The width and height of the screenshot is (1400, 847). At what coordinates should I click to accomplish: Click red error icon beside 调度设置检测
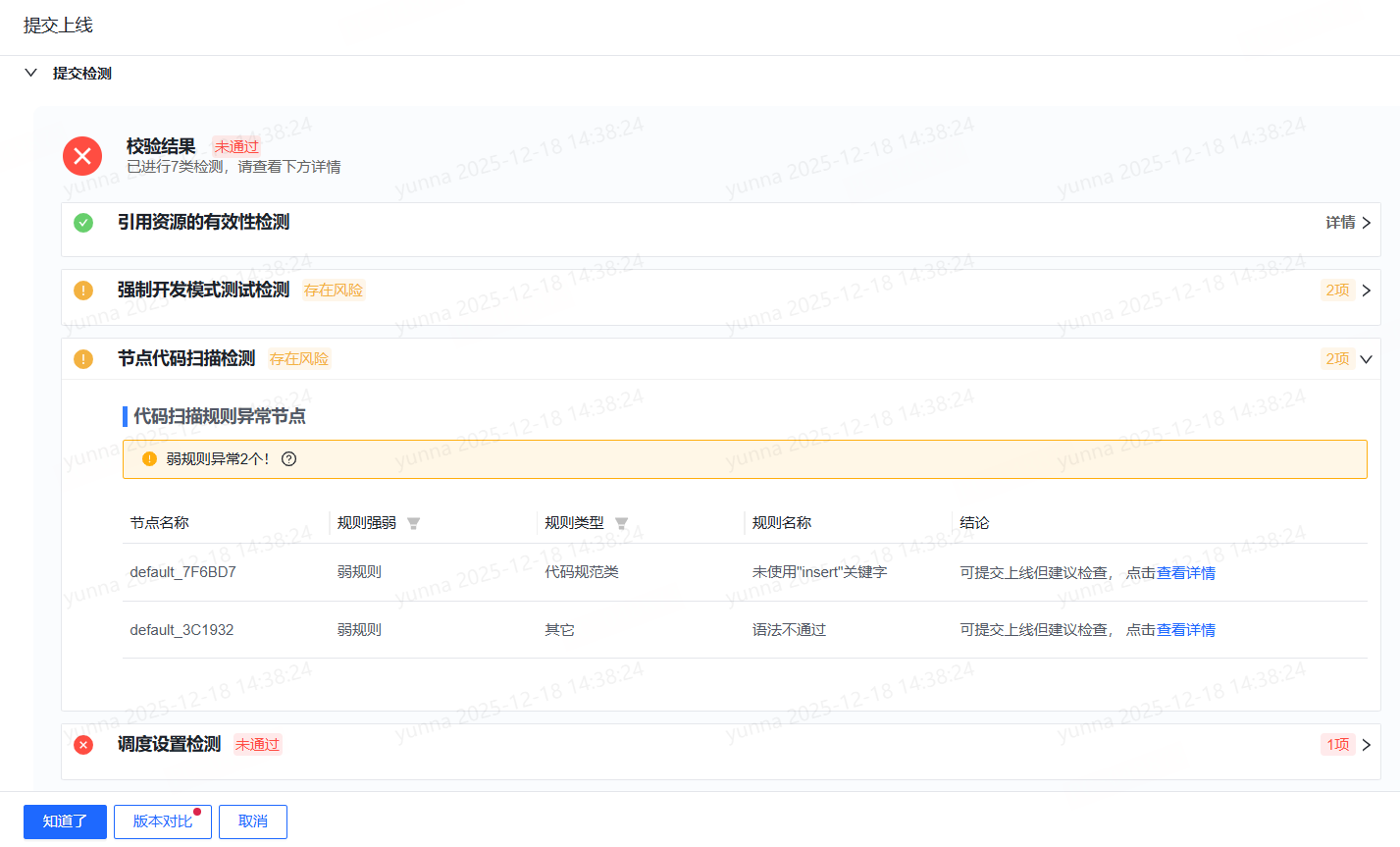(x=83, y=745)
